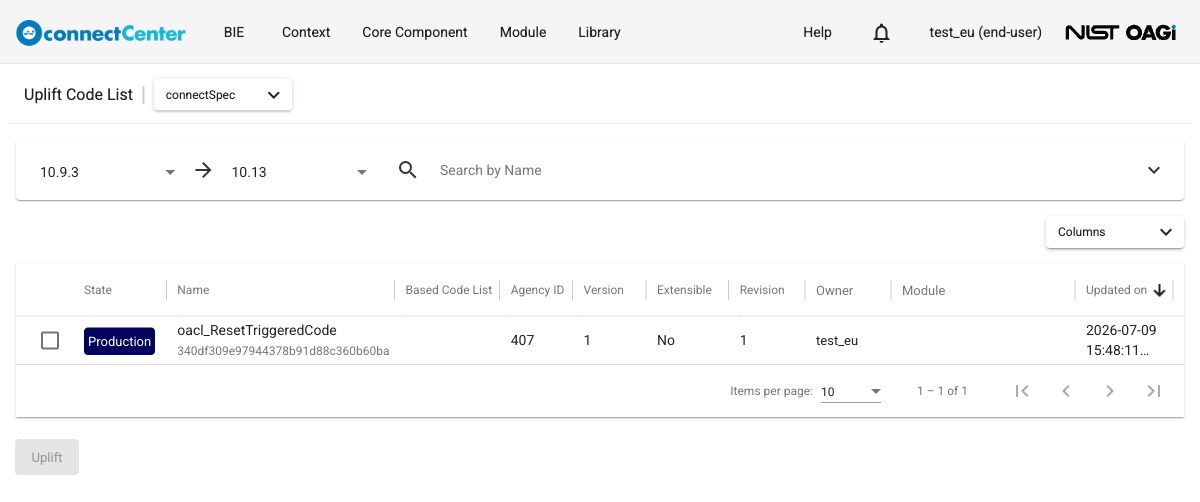
Task: Open the Module menu
Action: [x=523, y=32]
